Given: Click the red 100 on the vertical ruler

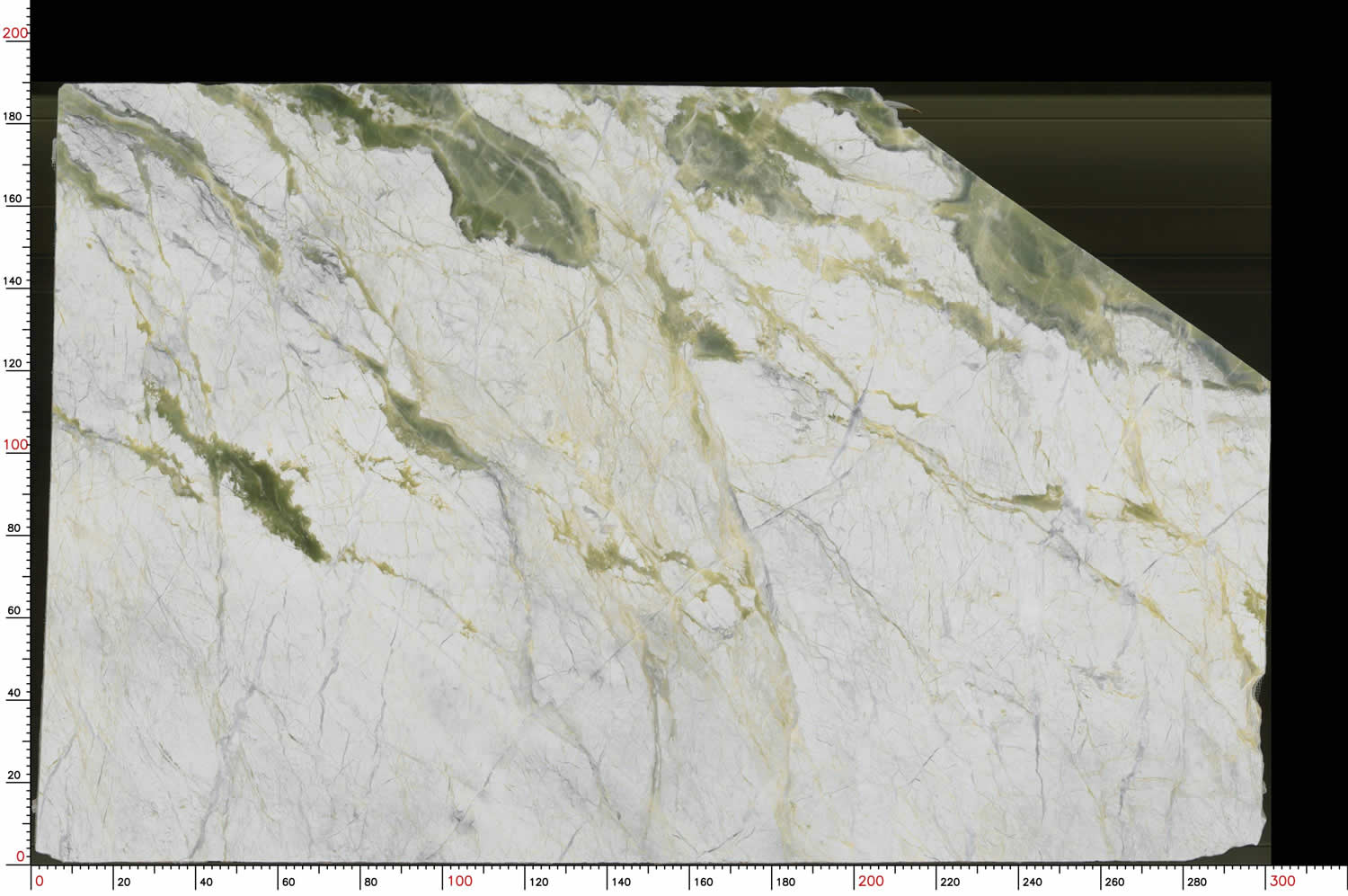Looking at the screenshot, I should click(15, 445).
